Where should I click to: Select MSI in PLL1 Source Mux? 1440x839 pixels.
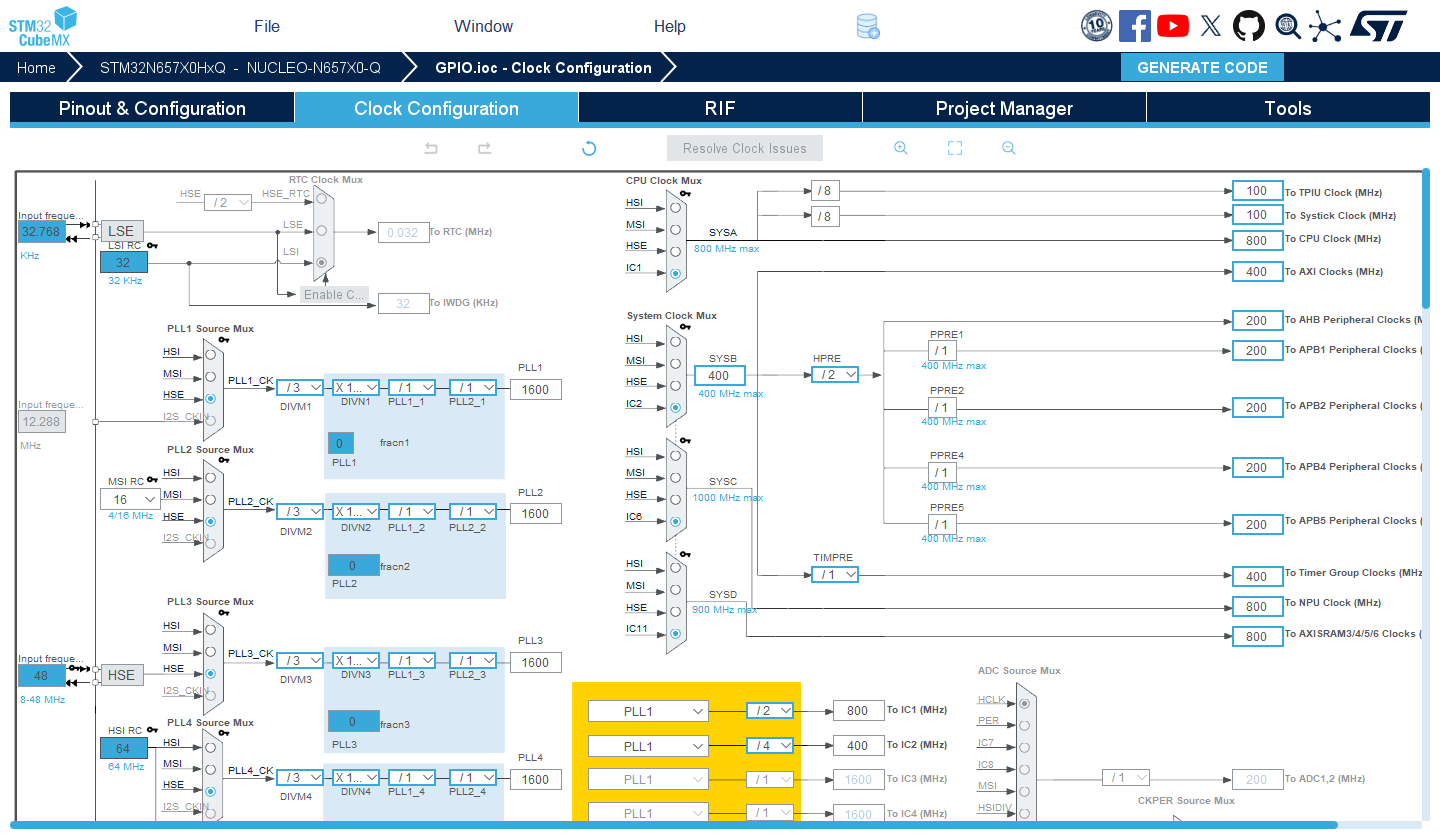tap(210, 377)
